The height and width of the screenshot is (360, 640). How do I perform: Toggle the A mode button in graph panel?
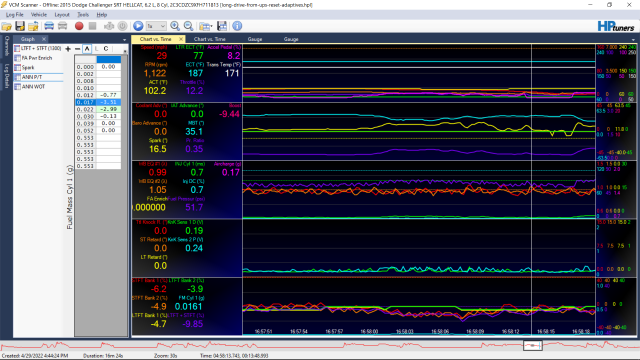tap(87, 49)
